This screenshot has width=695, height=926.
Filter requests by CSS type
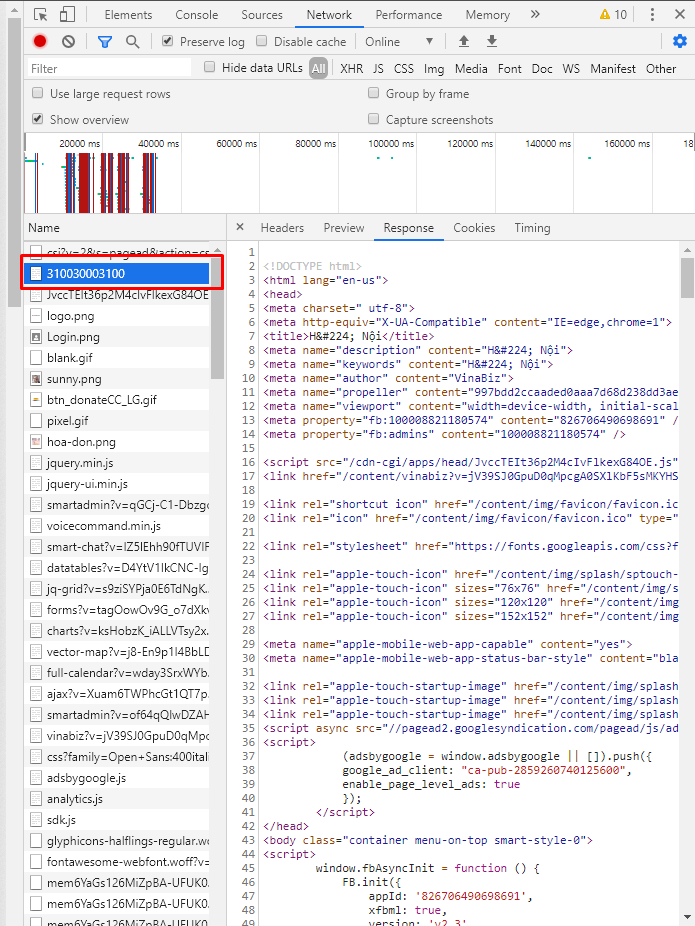click(403, 69)
